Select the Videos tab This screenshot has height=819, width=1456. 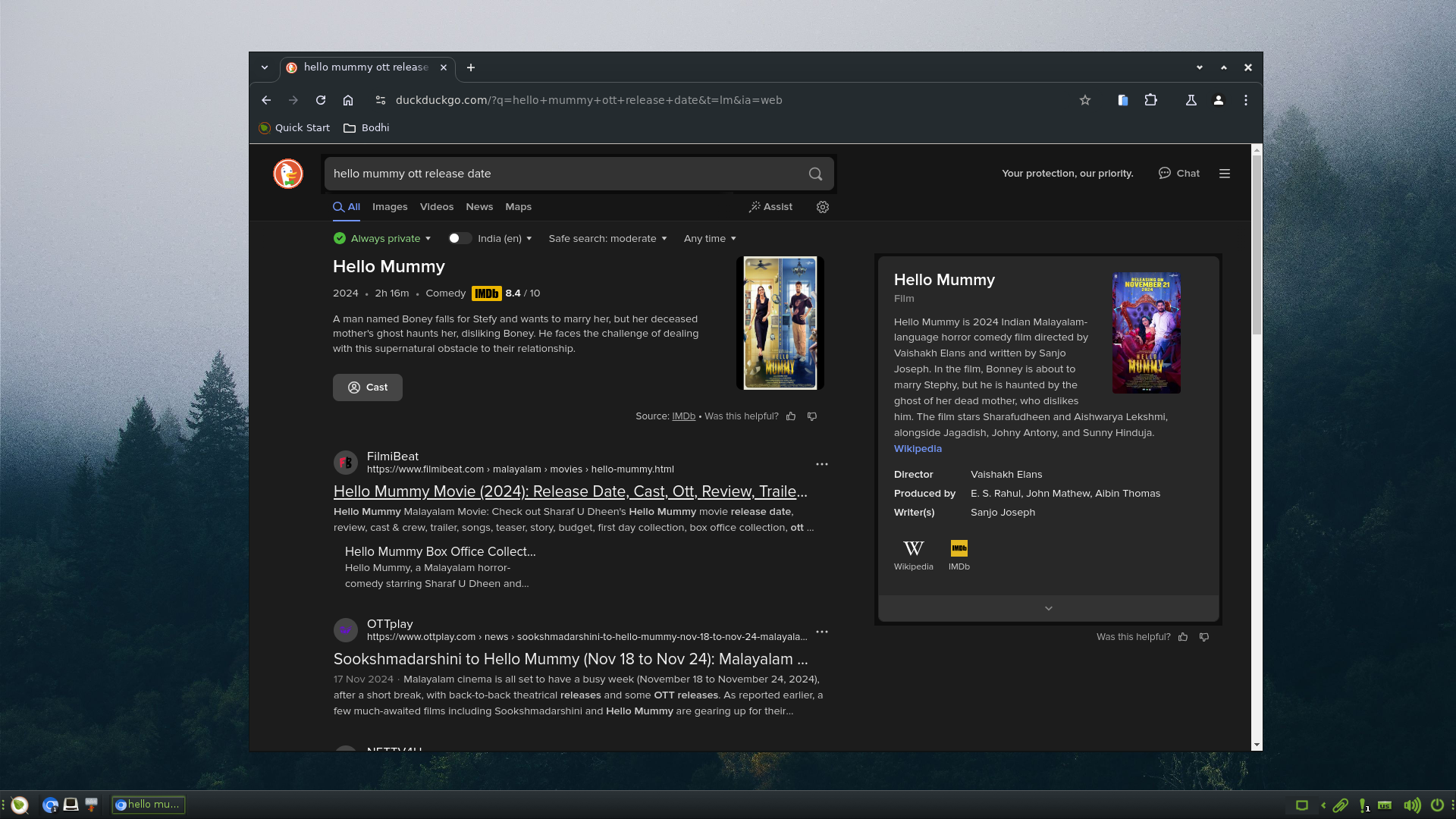(437, 207)
